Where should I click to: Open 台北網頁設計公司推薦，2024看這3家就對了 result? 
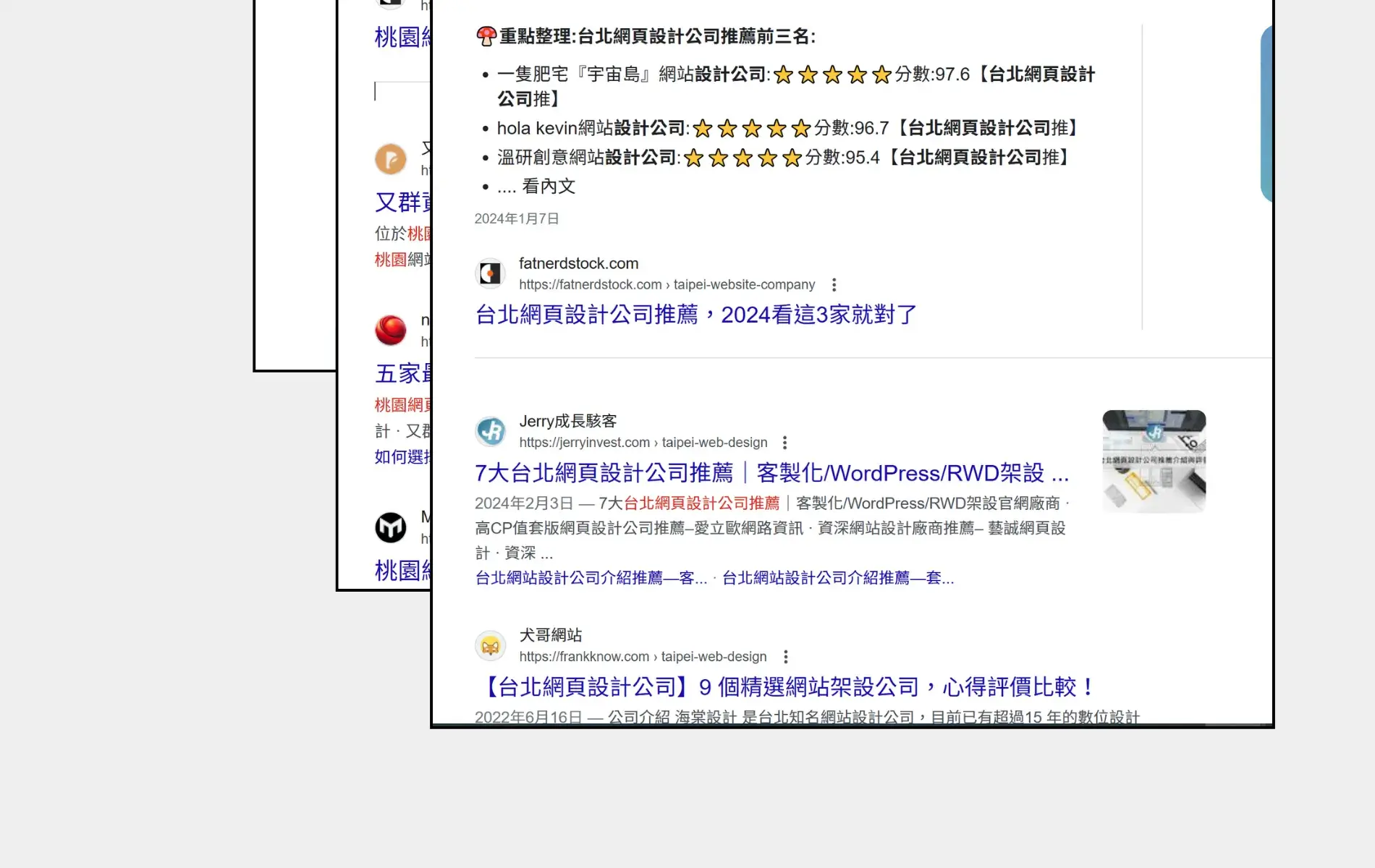(x=696, y=315)
